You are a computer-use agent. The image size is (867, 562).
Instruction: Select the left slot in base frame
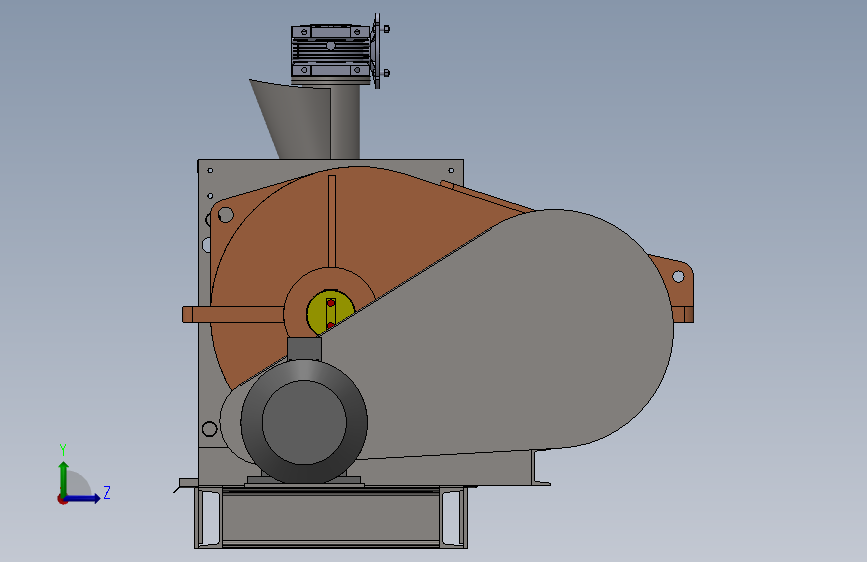point(210,517)
